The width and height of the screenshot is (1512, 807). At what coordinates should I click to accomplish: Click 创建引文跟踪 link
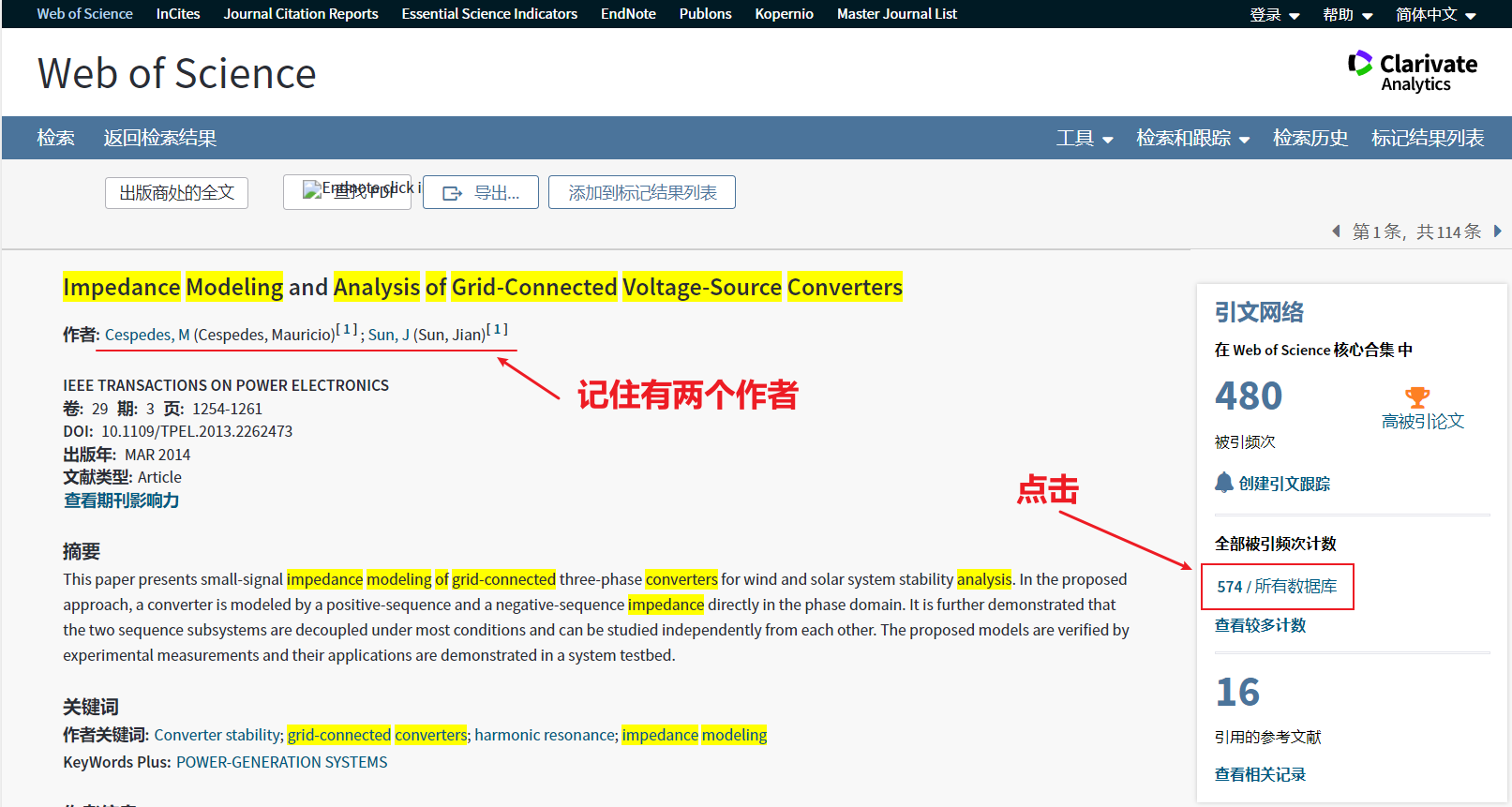(1284, 484)
